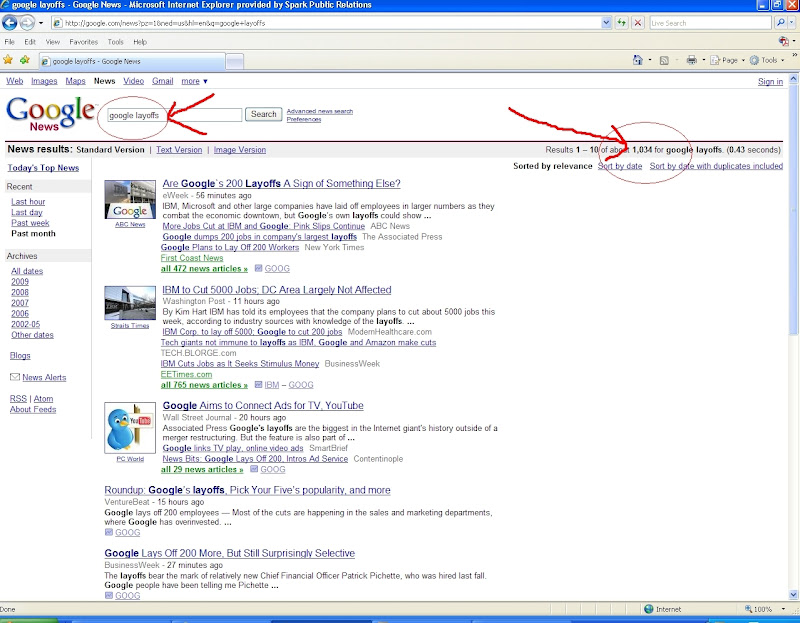
Task: Filter results to Last hour
Action: click(x=28, y=202)
